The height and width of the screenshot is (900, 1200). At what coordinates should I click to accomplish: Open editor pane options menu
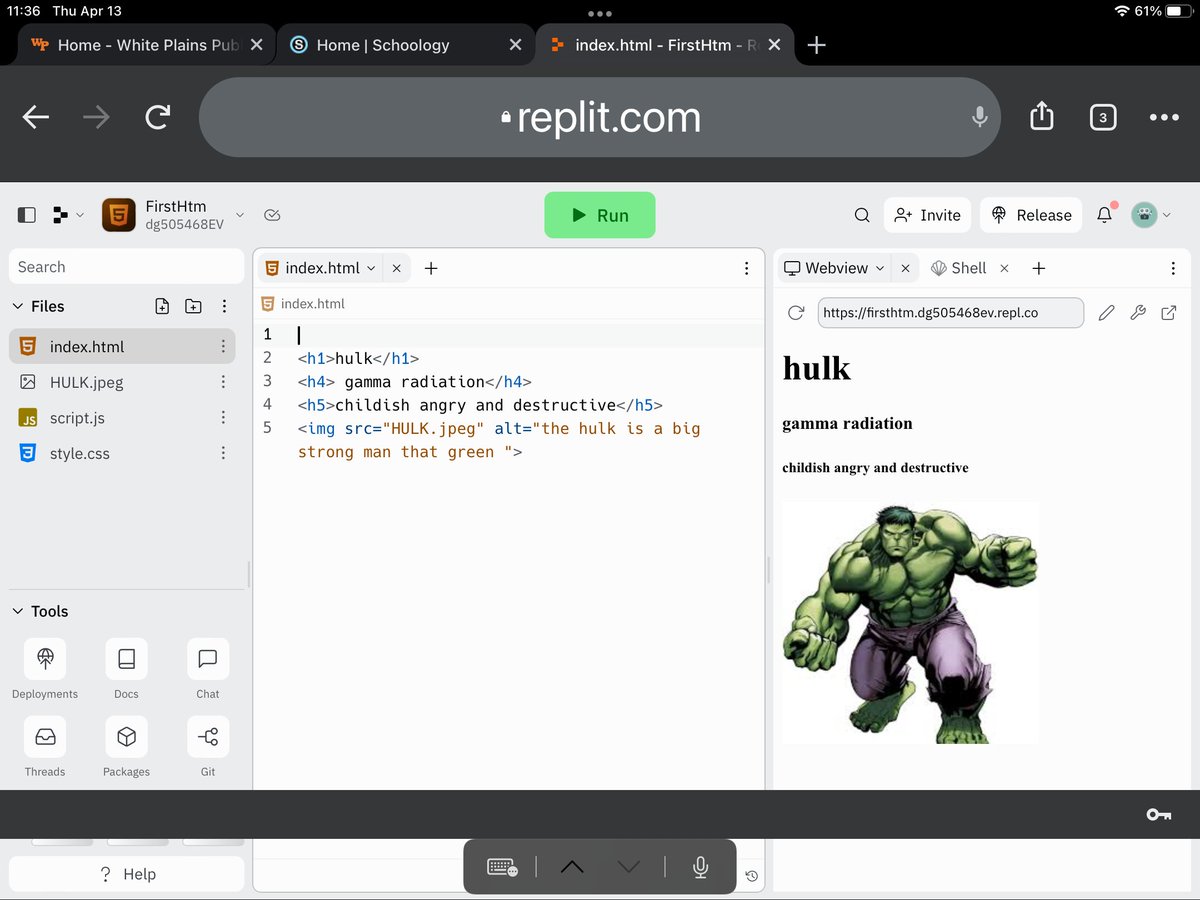coord(746,268)
